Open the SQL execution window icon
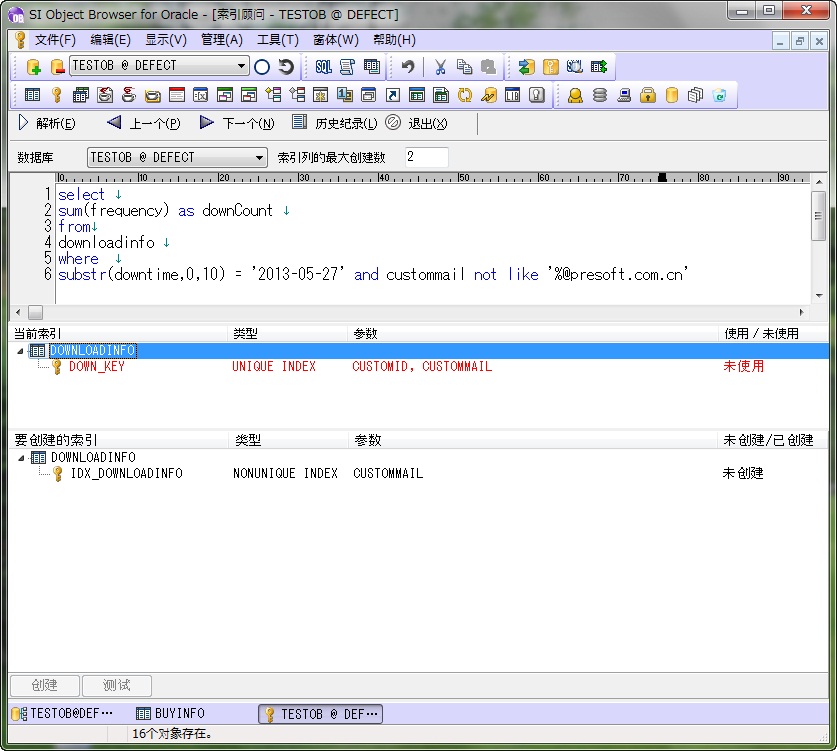The image size is (837, 751). [323, 67]
